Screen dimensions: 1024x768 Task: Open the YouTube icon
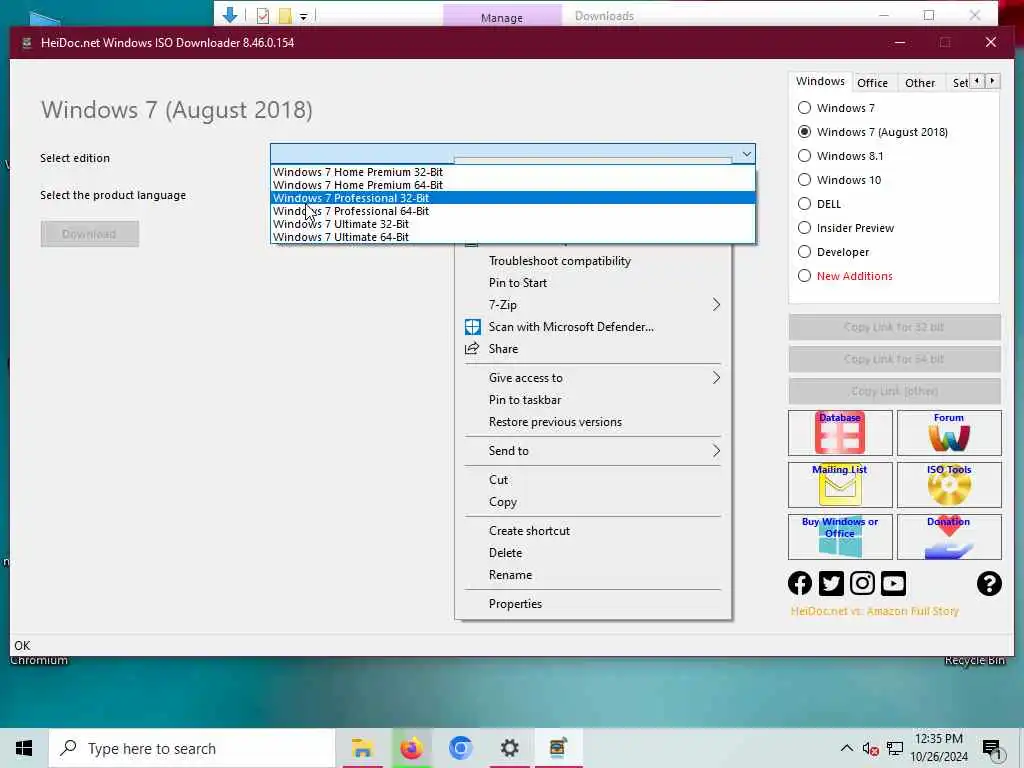893,583
